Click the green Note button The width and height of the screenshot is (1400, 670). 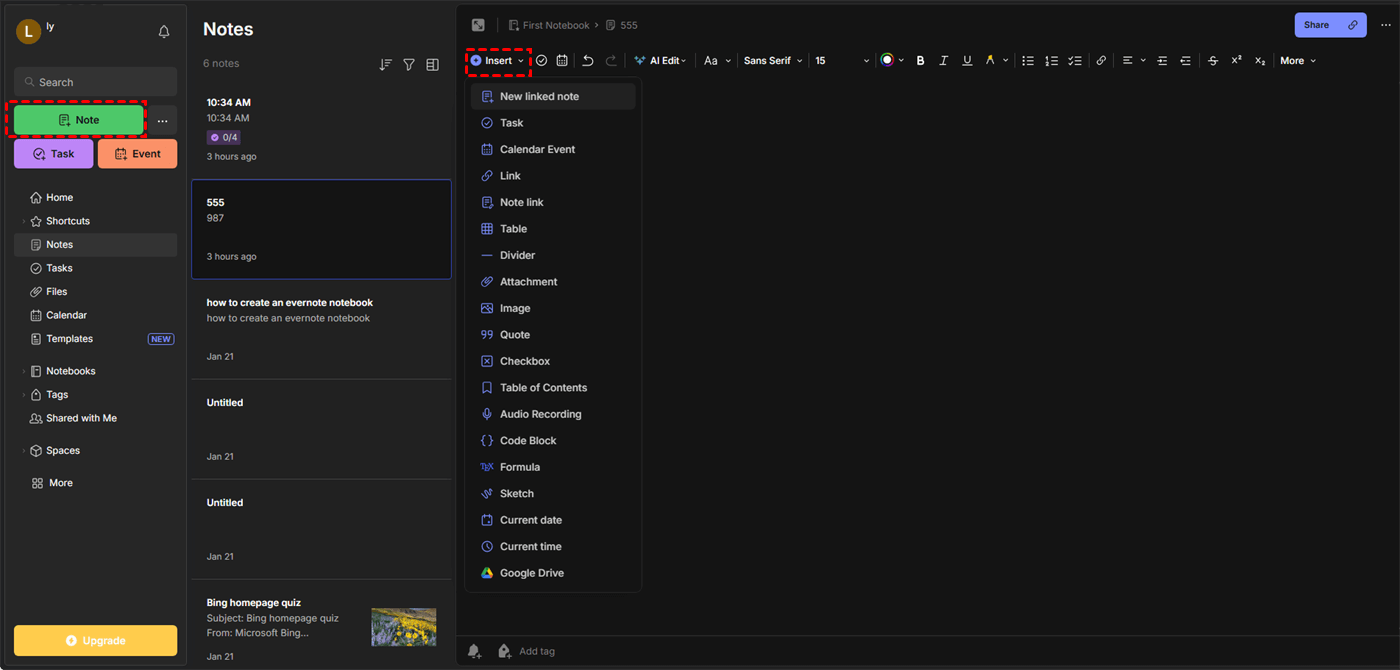78,120
